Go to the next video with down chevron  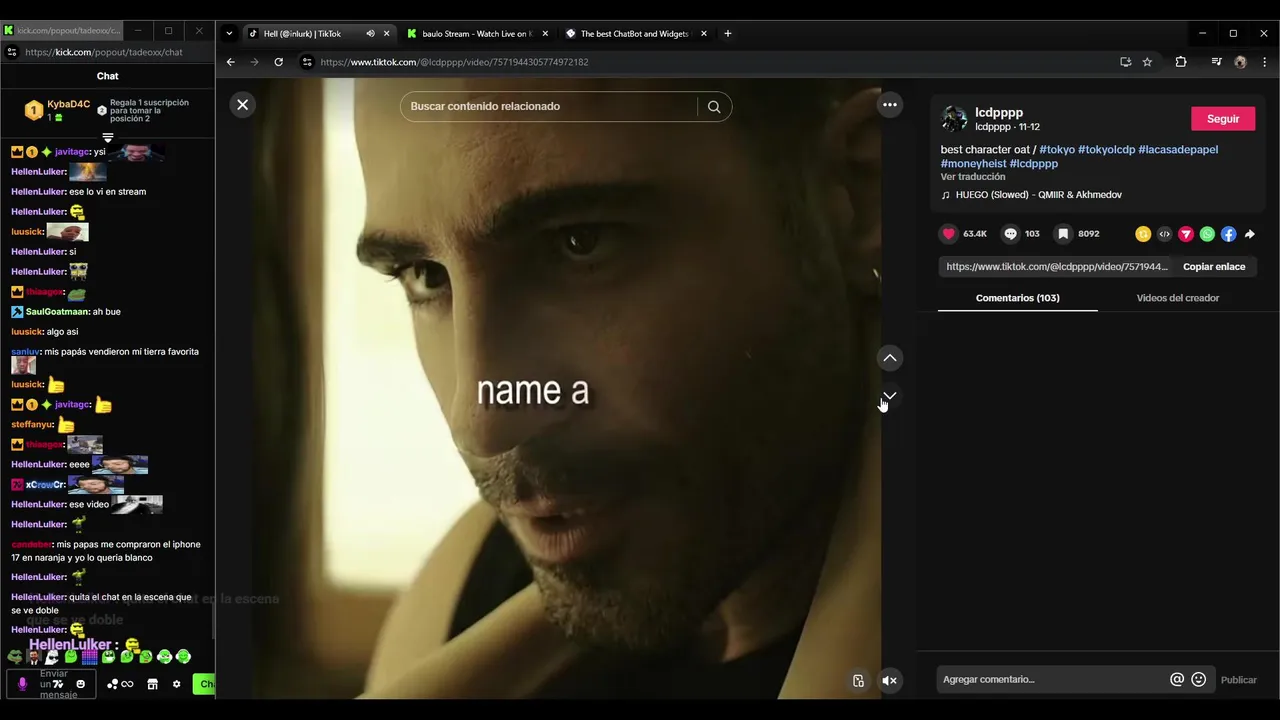[890, 396]
